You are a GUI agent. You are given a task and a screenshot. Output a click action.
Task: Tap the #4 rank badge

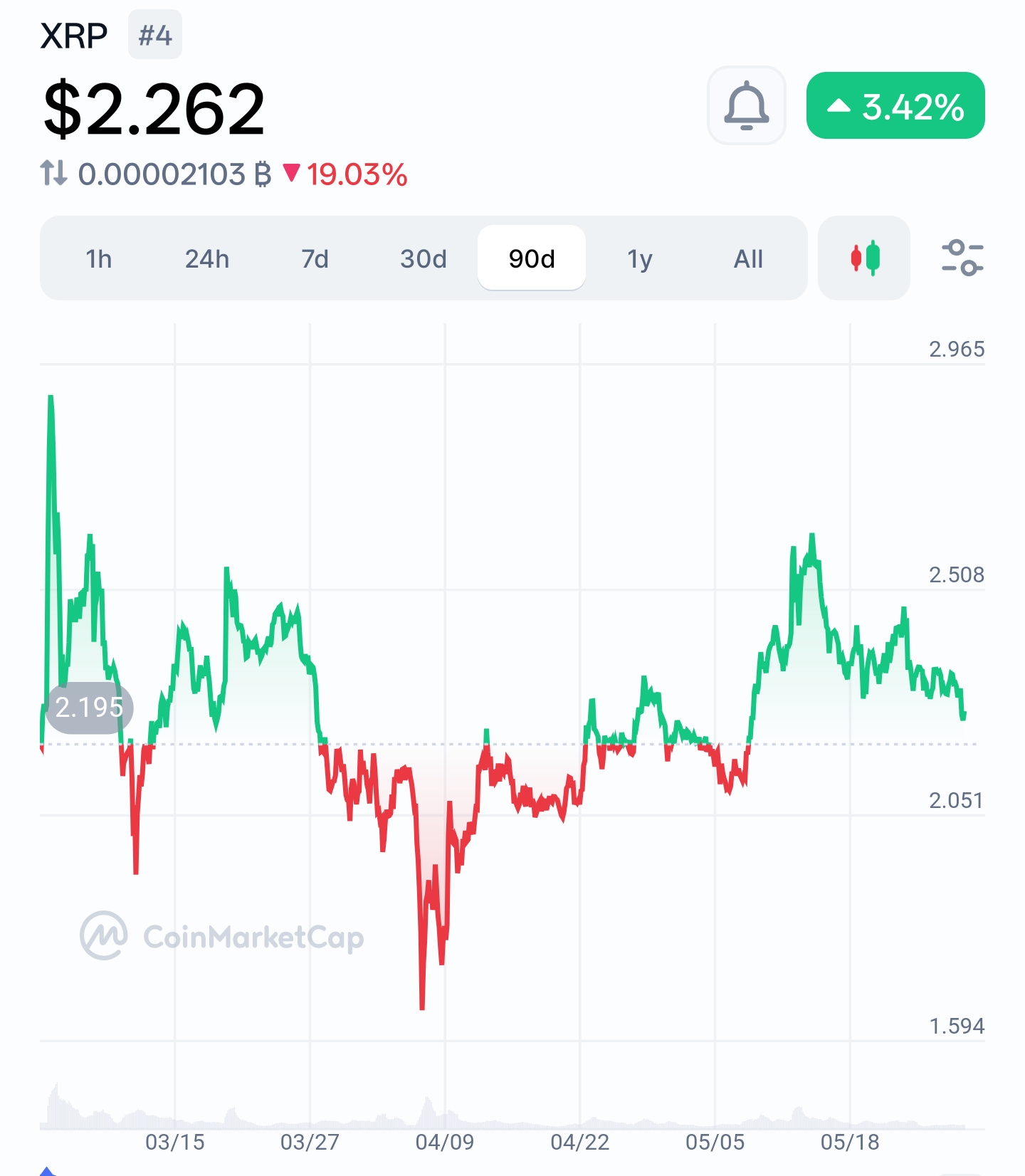(x=155, y=35)
